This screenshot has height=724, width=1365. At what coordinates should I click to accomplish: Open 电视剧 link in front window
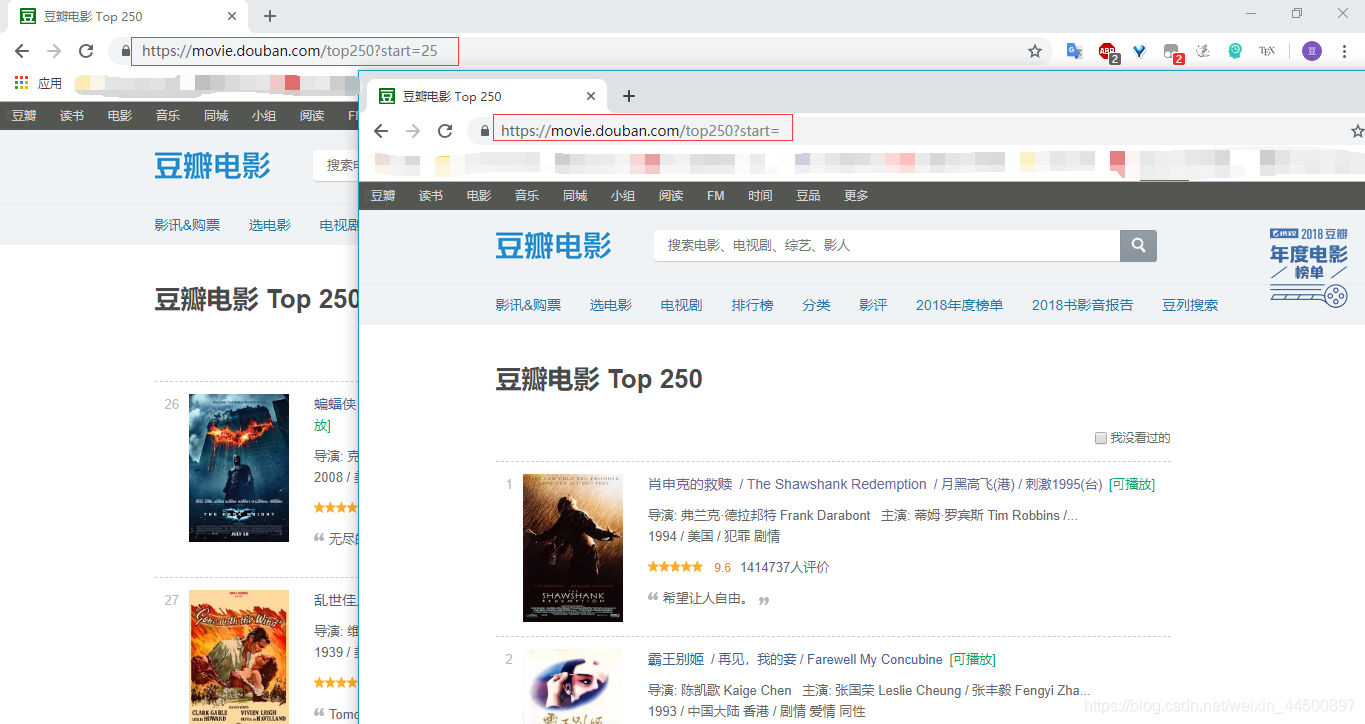coord(681,305)
